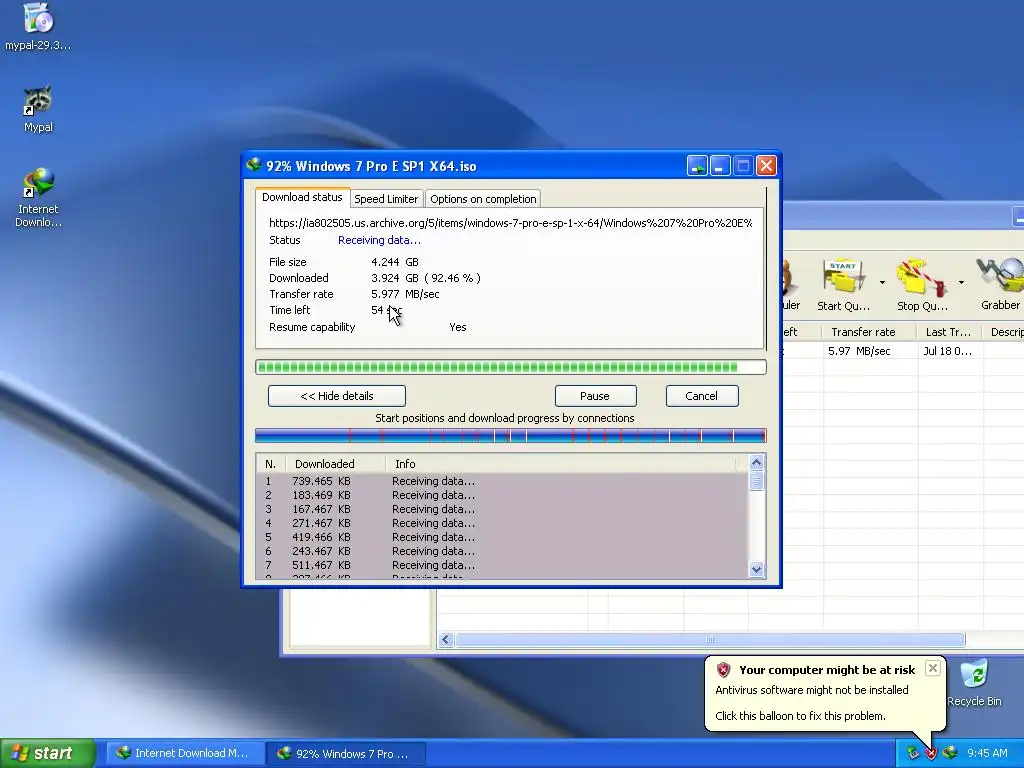Click the 4.244 GB file size value
Screen dimensions: 1024x768
[x=394, y=262]
